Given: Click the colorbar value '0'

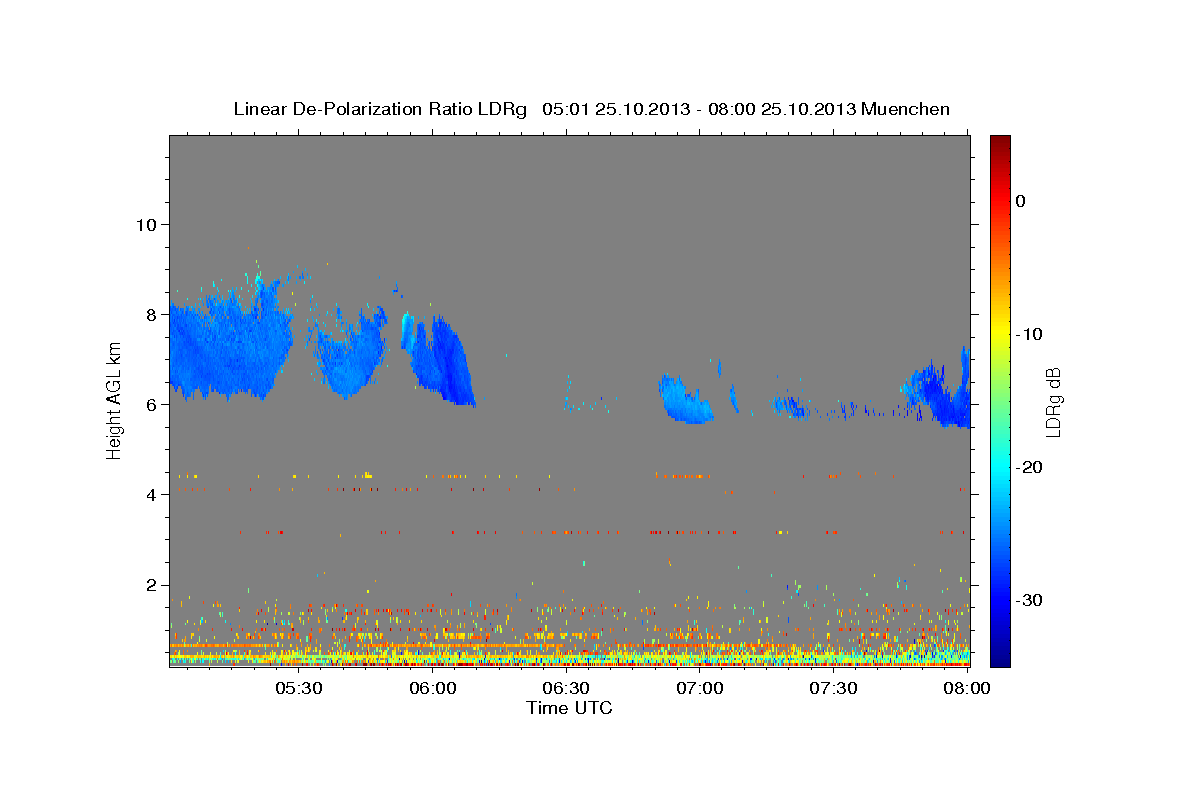Looking at the screenshot, I should pos(1021,201).
